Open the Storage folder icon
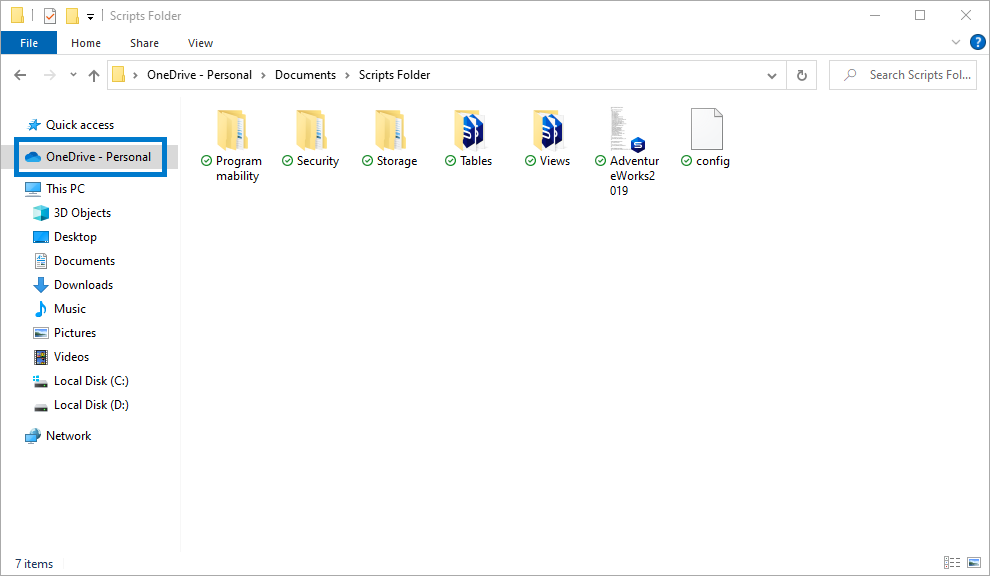 pos(391,130)
